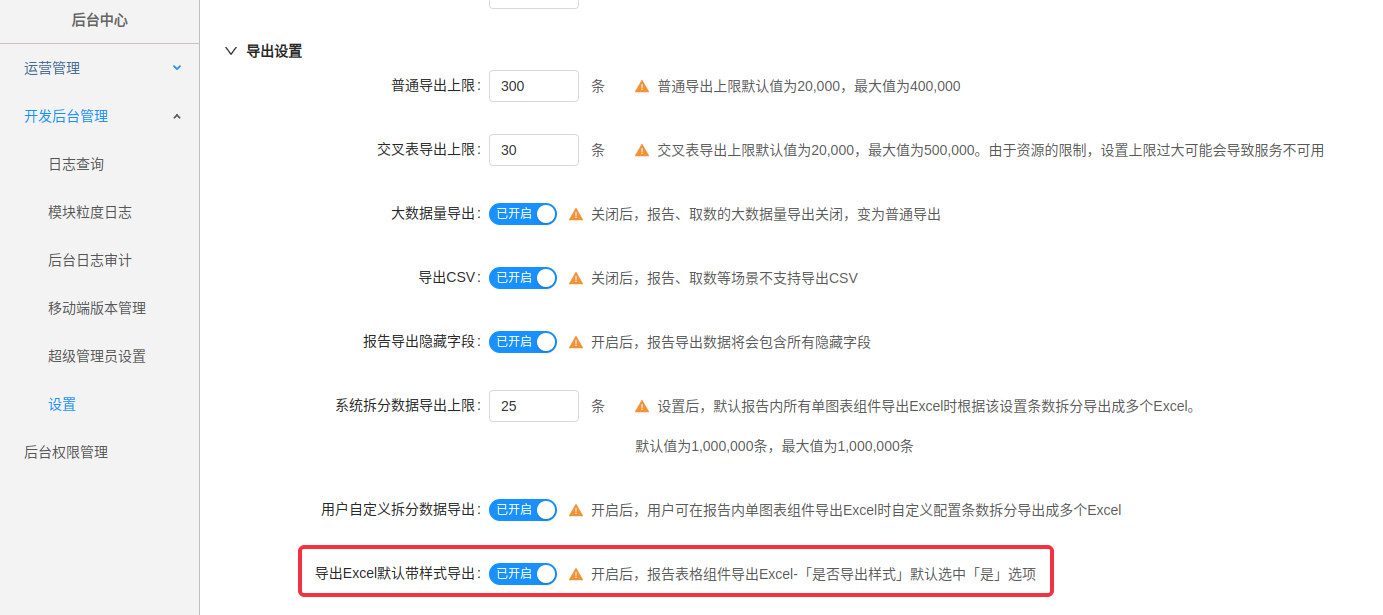Open 后台权限管理 in the sidebar
Viewport: 1383px width, 615px height.
pyautogui.click(x=66, y=452)
